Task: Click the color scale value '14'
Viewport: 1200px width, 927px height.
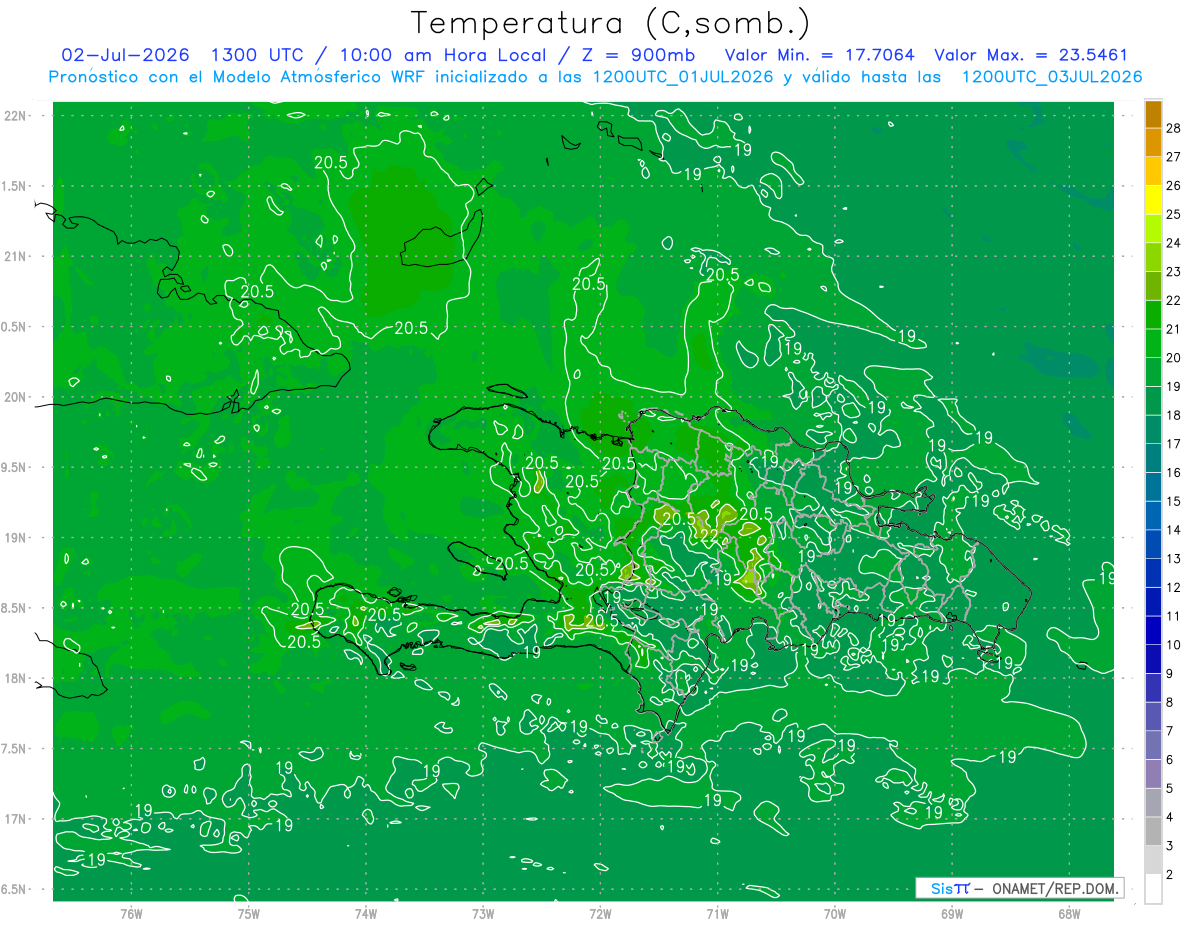Action: [x=1174, y=530]
